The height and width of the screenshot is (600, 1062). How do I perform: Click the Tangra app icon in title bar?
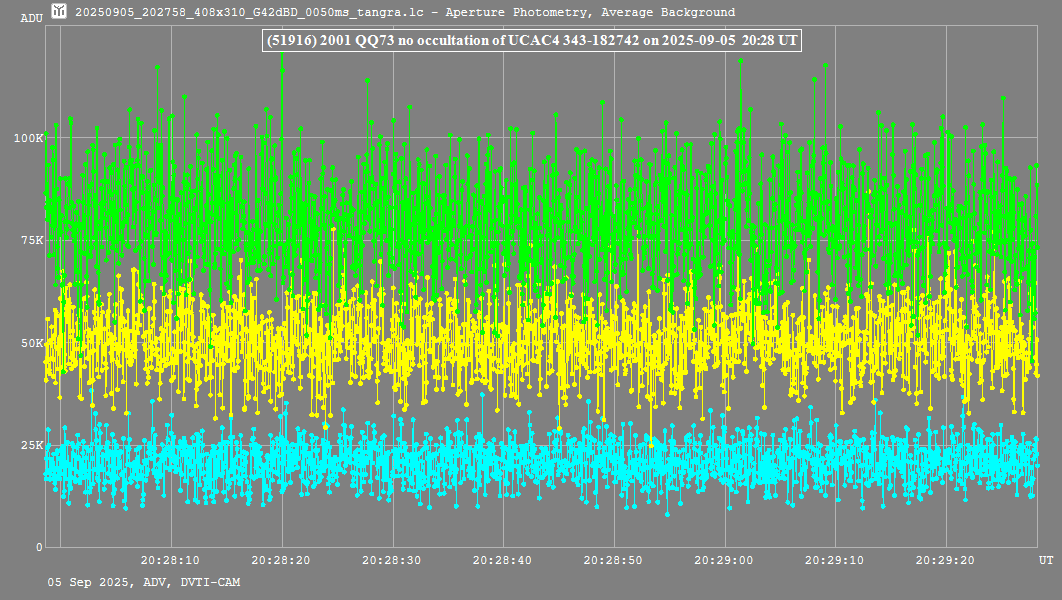coord(60,12)
